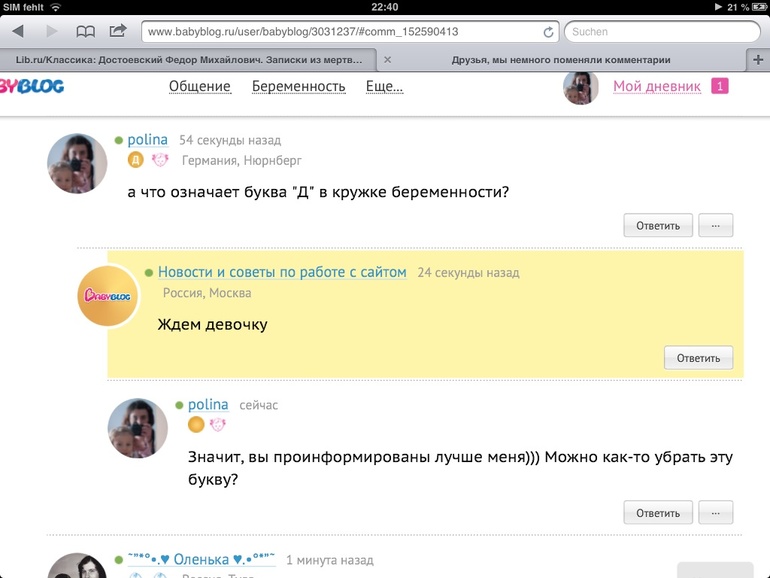The height and width of the screenshot is (578, 770).
Task: Click pink baby face icon beside Германия
Action: point(160,160)
